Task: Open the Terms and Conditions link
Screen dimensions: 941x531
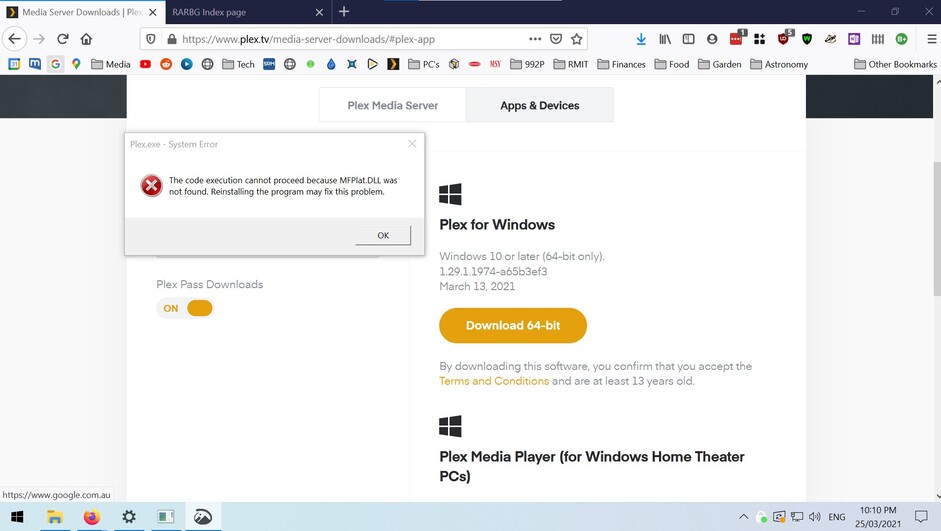Action: coord(494,381)
